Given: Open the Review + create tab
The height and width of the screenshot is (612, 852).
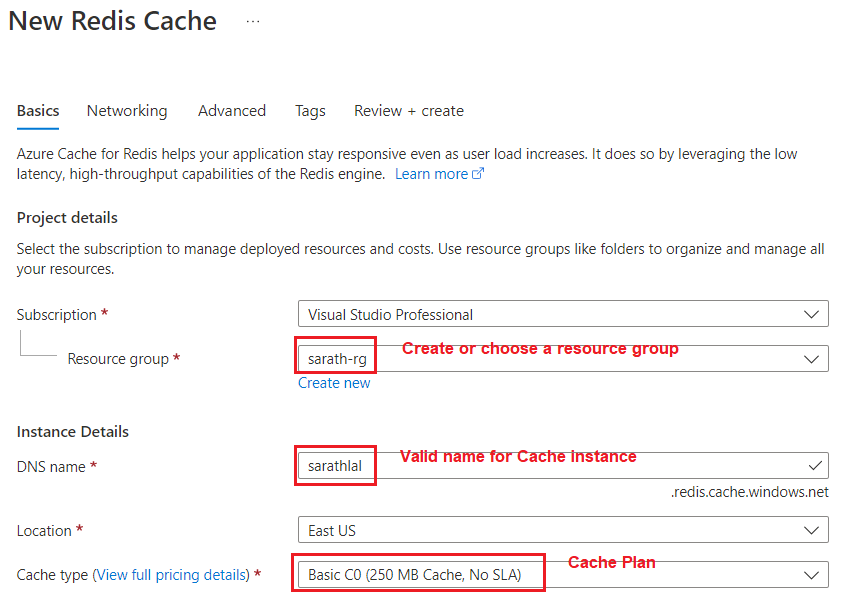Looking at the screenshot, I should pyautogui.click(x=408, y=111).
